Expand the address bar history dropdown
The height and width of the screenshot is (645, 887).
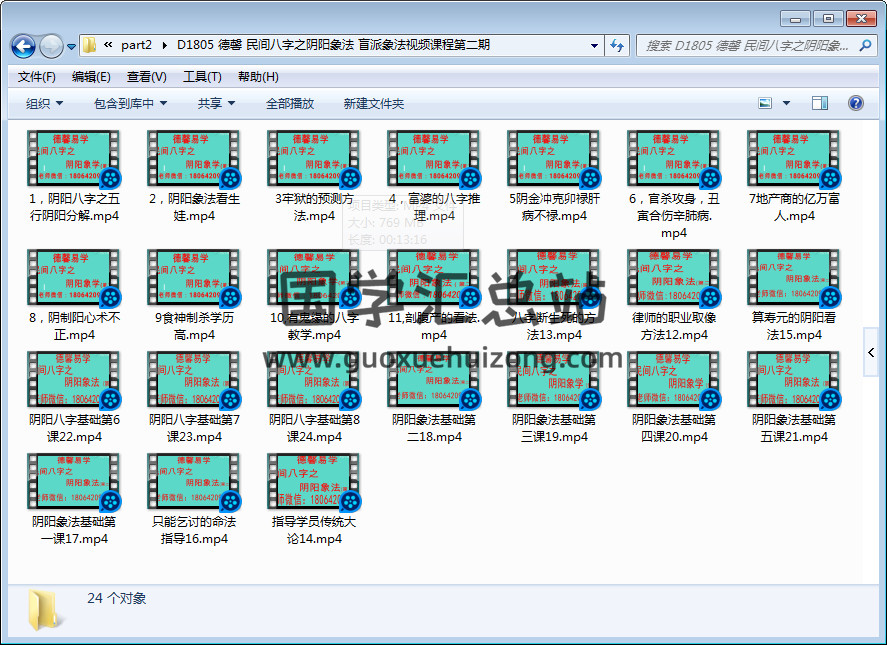(594, 45)
